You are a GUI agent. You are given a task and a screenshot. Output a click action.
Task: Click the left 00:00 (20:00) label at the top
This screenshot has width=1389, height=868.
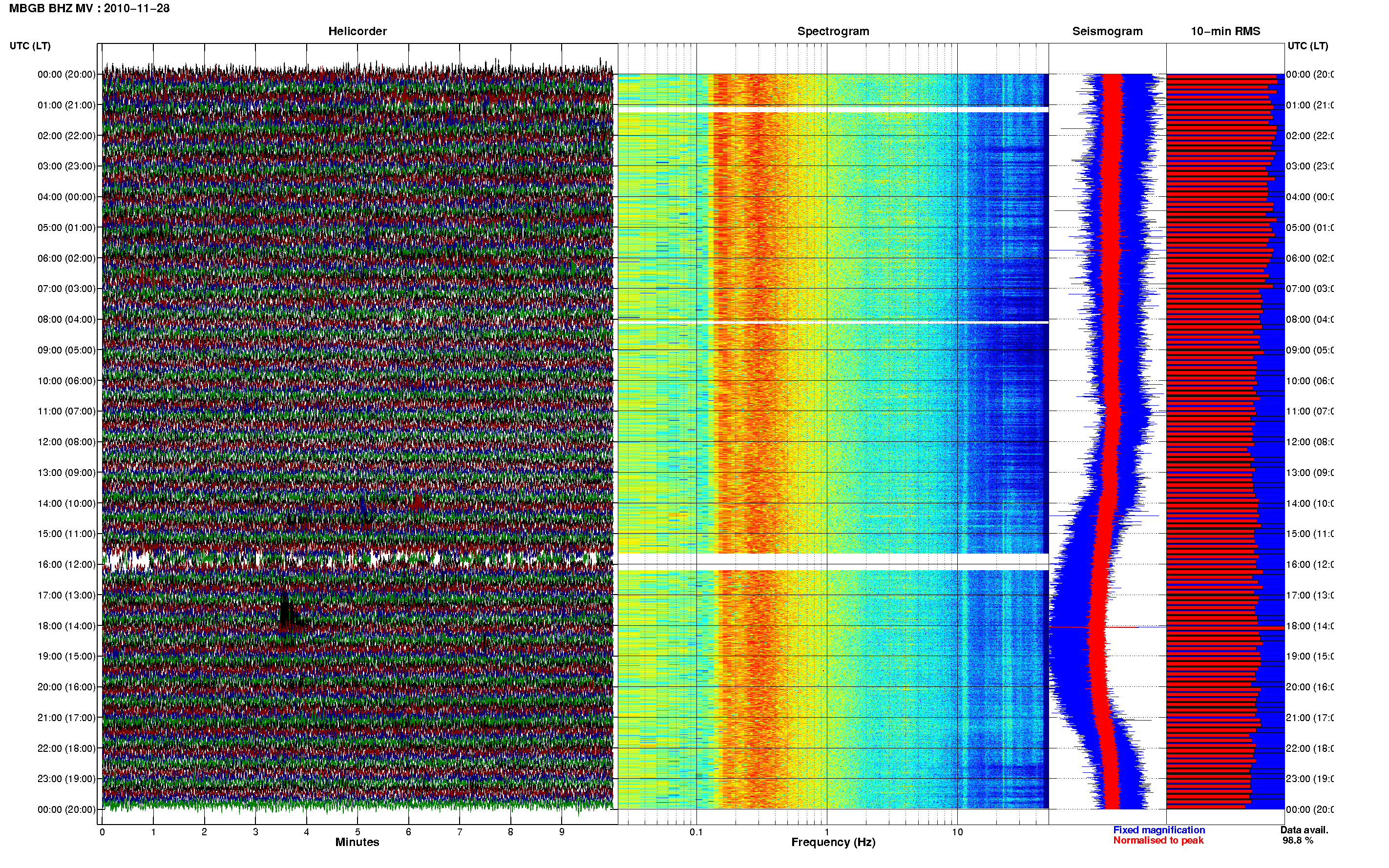coord(66,74)
